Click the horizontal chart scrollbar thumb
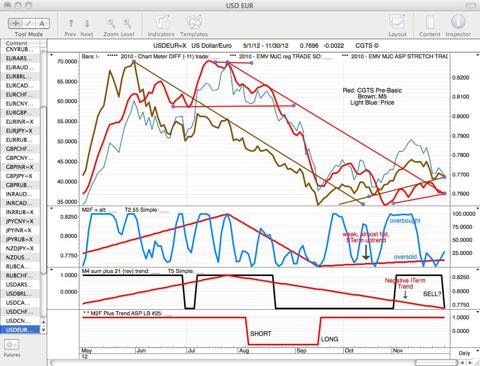Image resolution: width=480 pixels, height=366 pixels. (436, 362)
